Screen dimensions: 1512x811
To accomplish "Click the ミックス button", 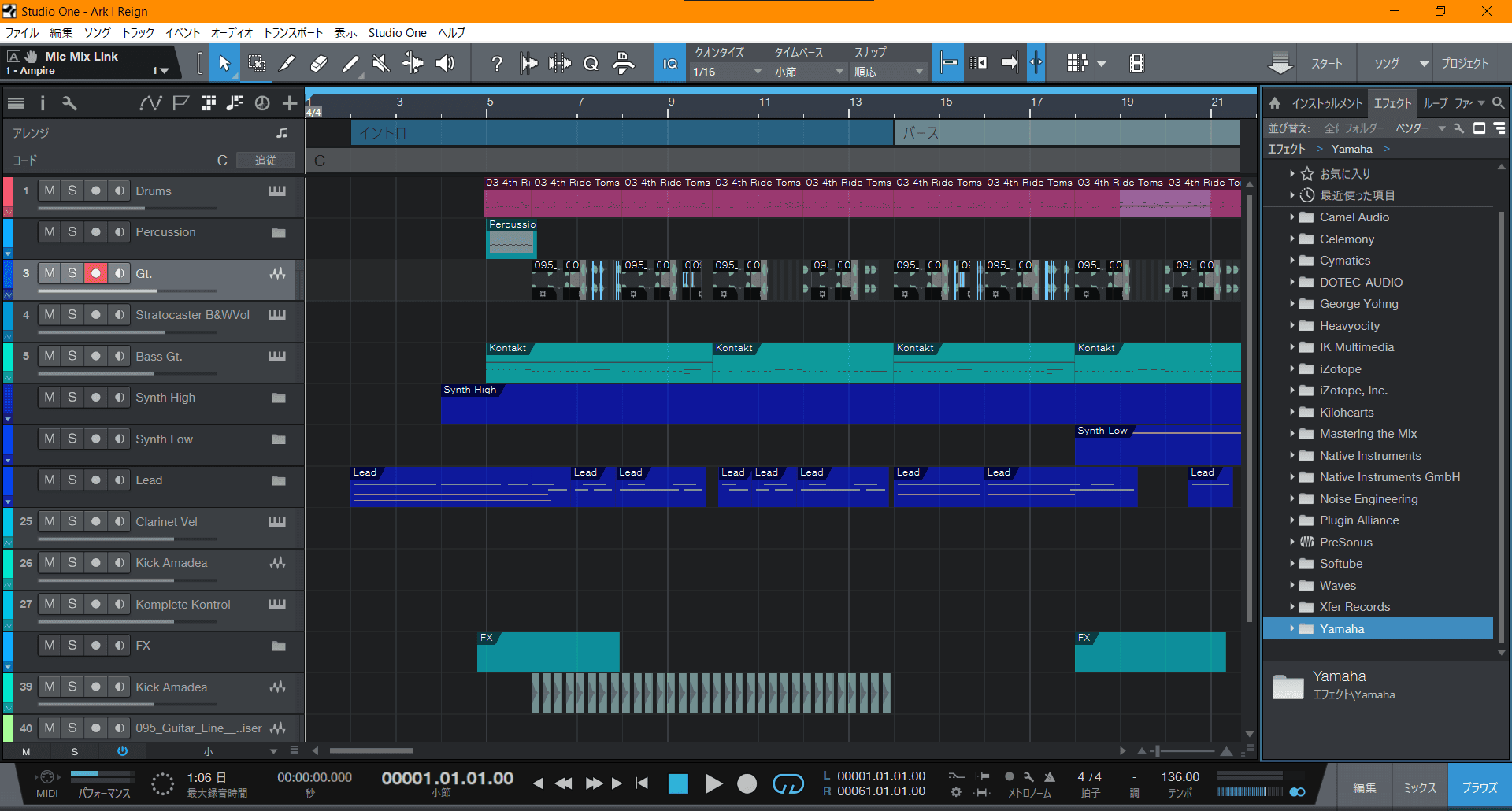I will (x=1419, y=787).
